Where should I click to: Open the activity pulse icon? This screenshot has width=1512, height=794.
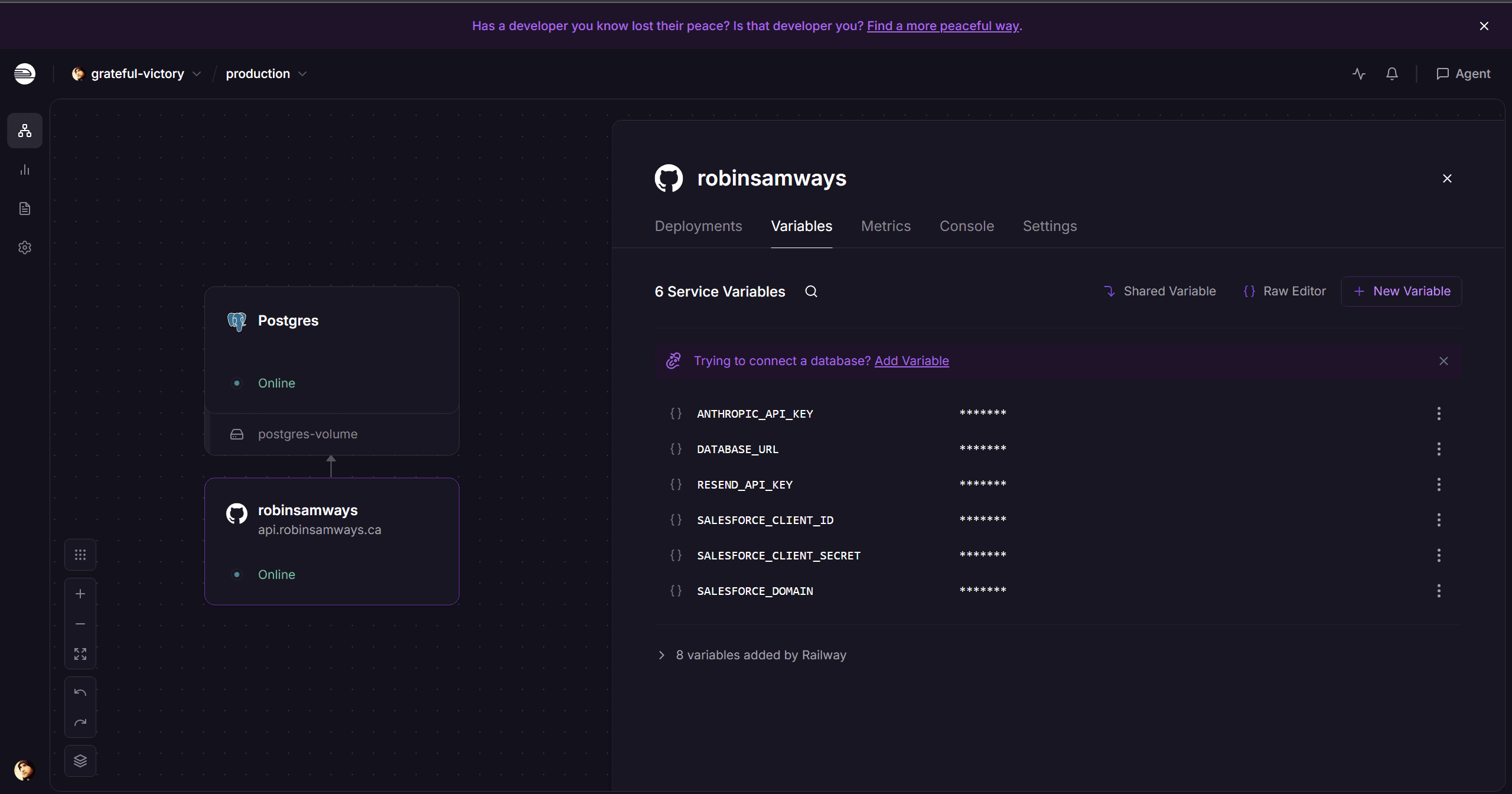(x=1359, y=74)
